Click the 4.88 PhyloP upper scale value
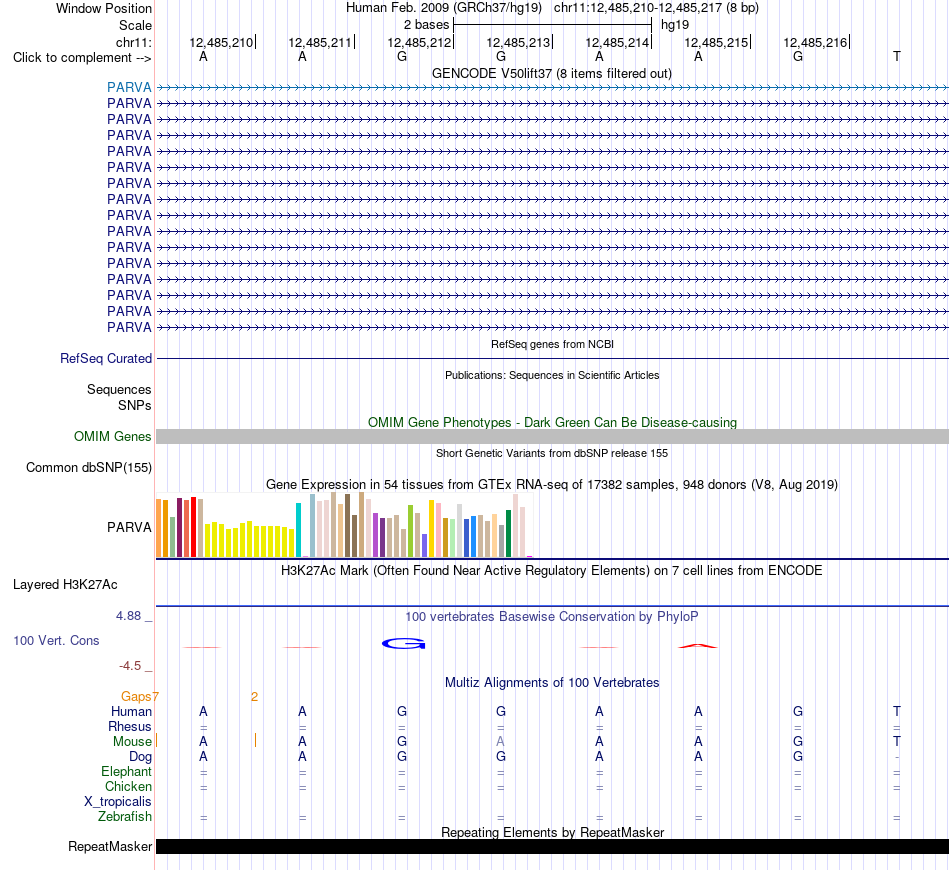This screenshot has width=950, height=870. [128, 616]
